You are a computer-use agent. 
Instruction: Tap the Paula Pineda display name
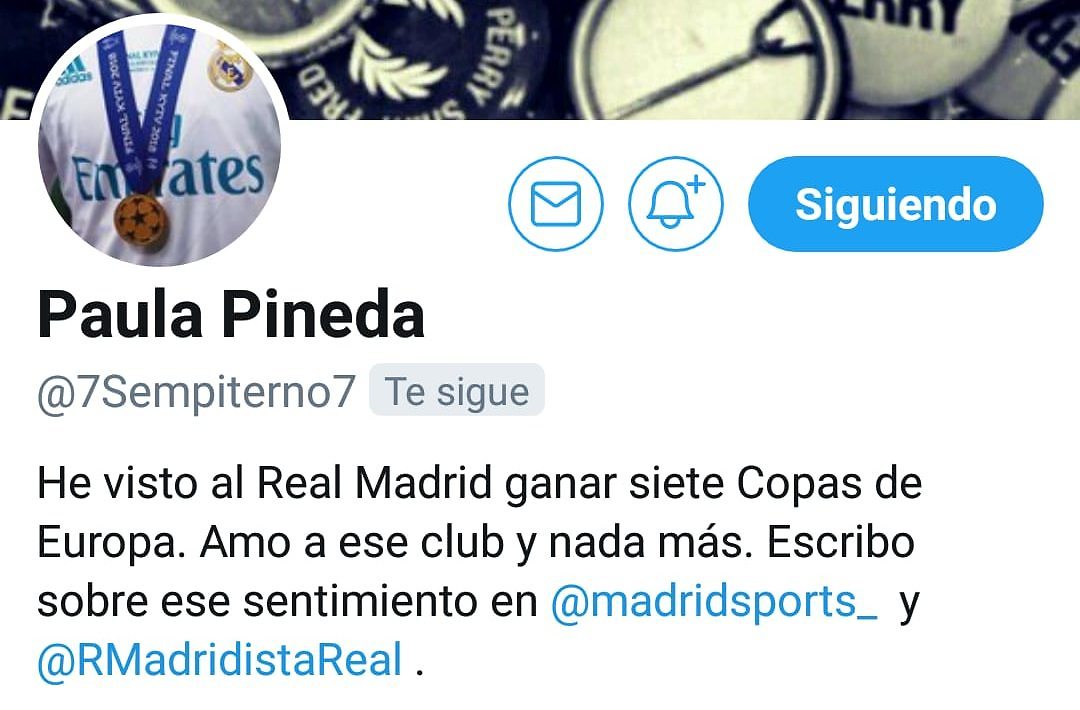tap(231, 315)
